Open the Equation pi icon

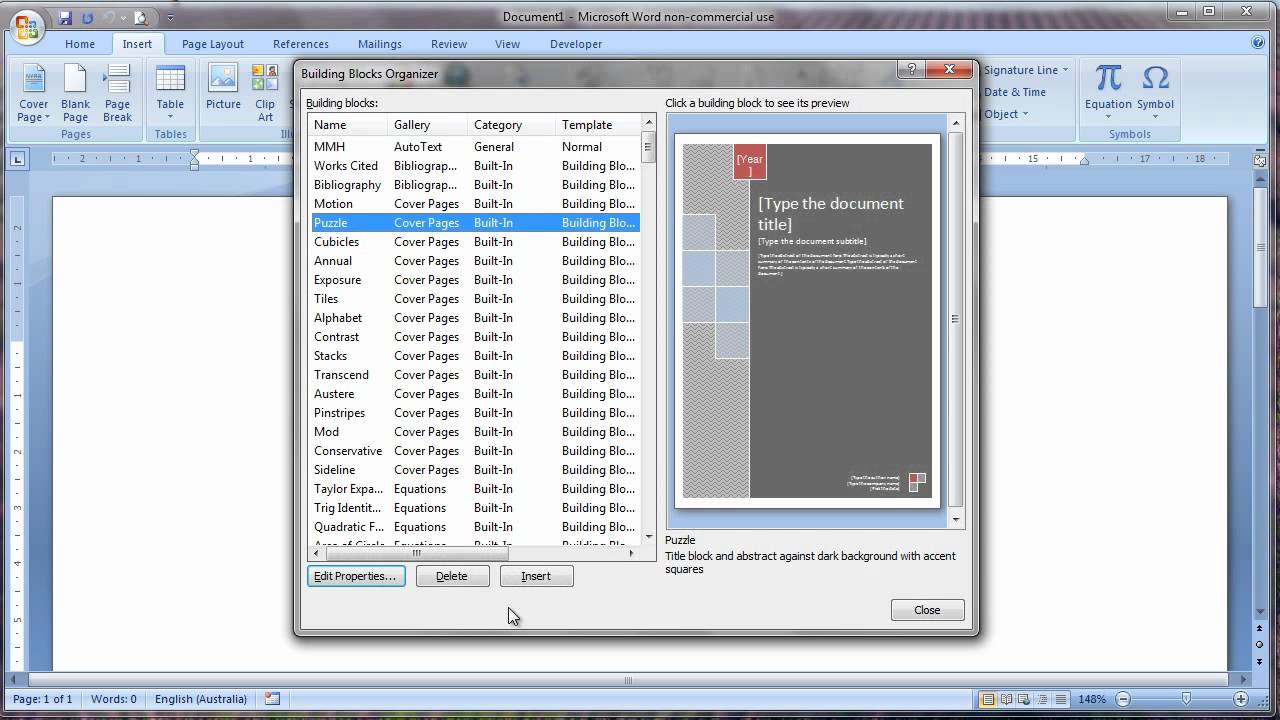click(1108, 94)
